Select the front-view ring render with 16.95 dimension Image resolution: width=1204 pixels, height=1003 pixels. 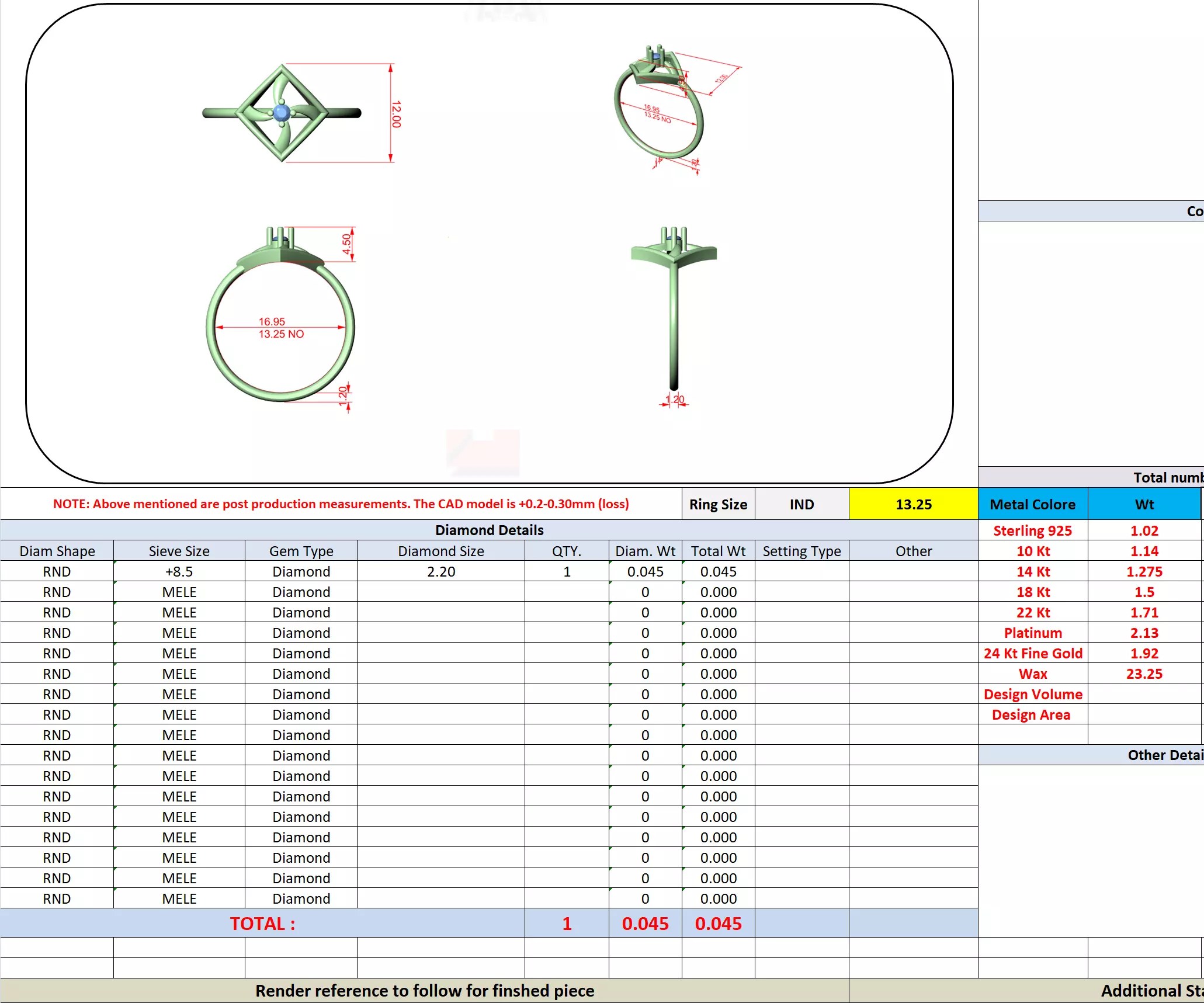coord(282,319)
